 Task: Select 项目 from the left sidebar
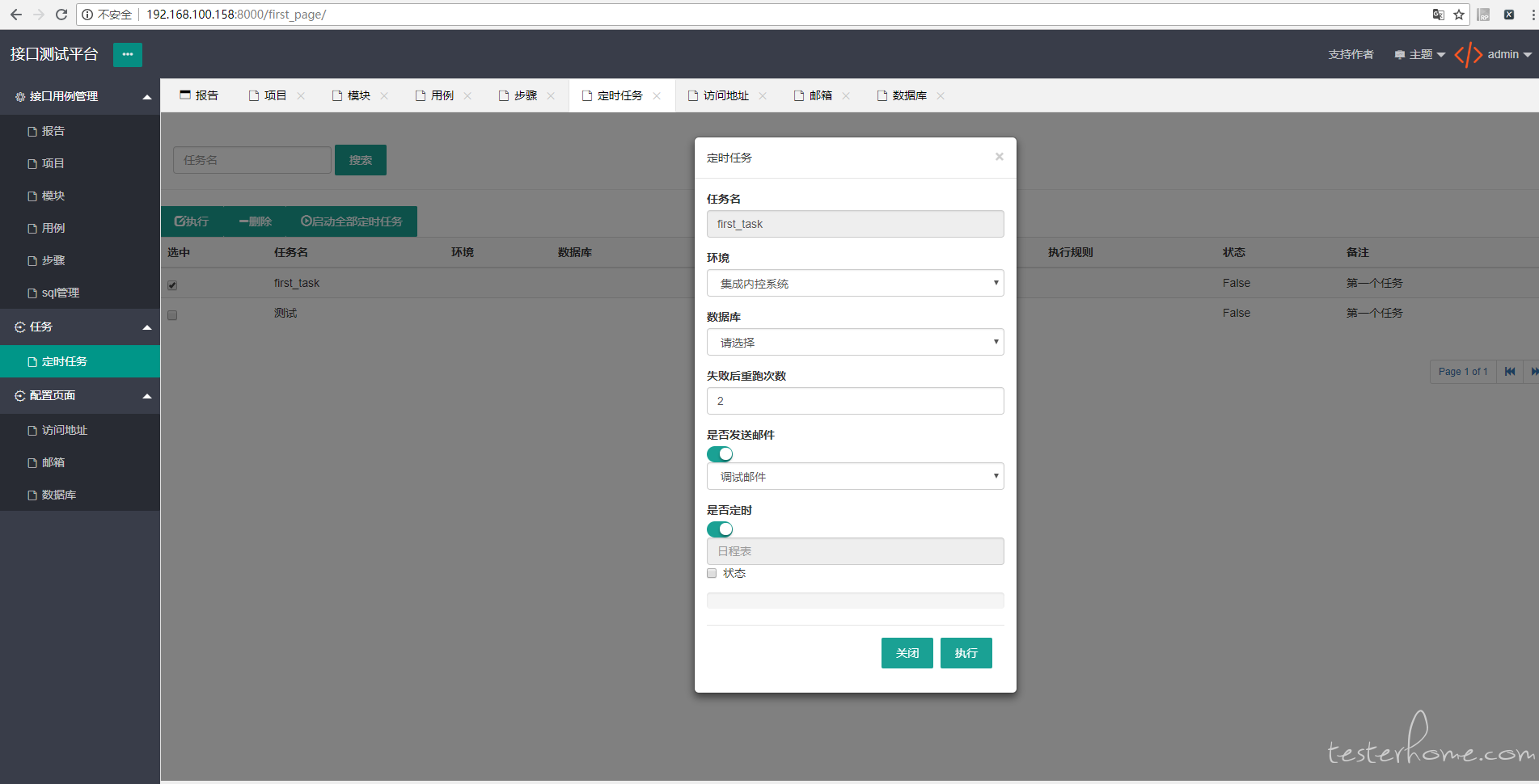tap(55, 162)
